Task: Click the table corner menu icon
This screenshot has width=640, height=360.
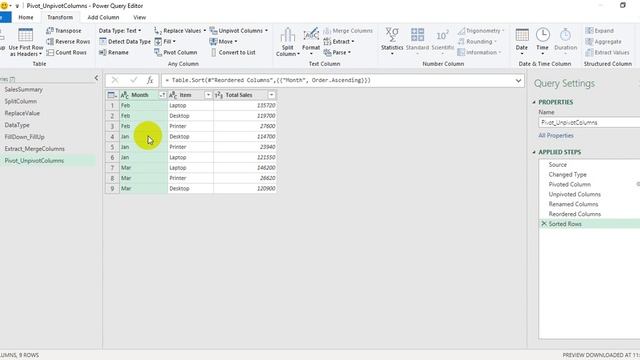Action: pos(112,95)
